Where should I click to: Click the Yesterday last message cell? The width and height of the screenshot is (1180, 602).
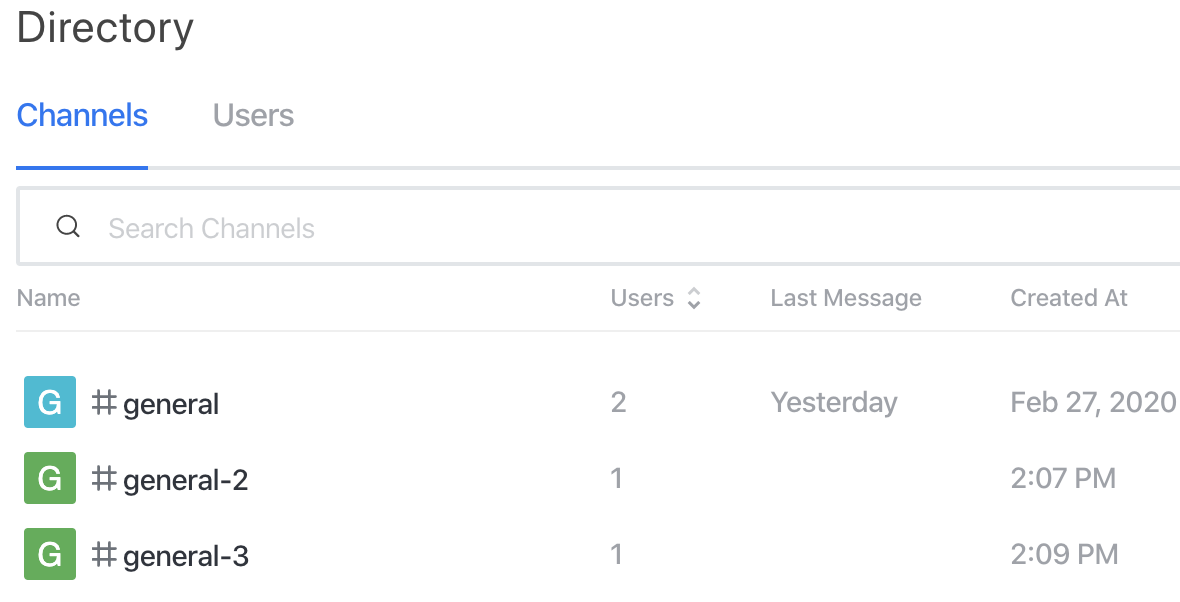[x=834, y=403]
